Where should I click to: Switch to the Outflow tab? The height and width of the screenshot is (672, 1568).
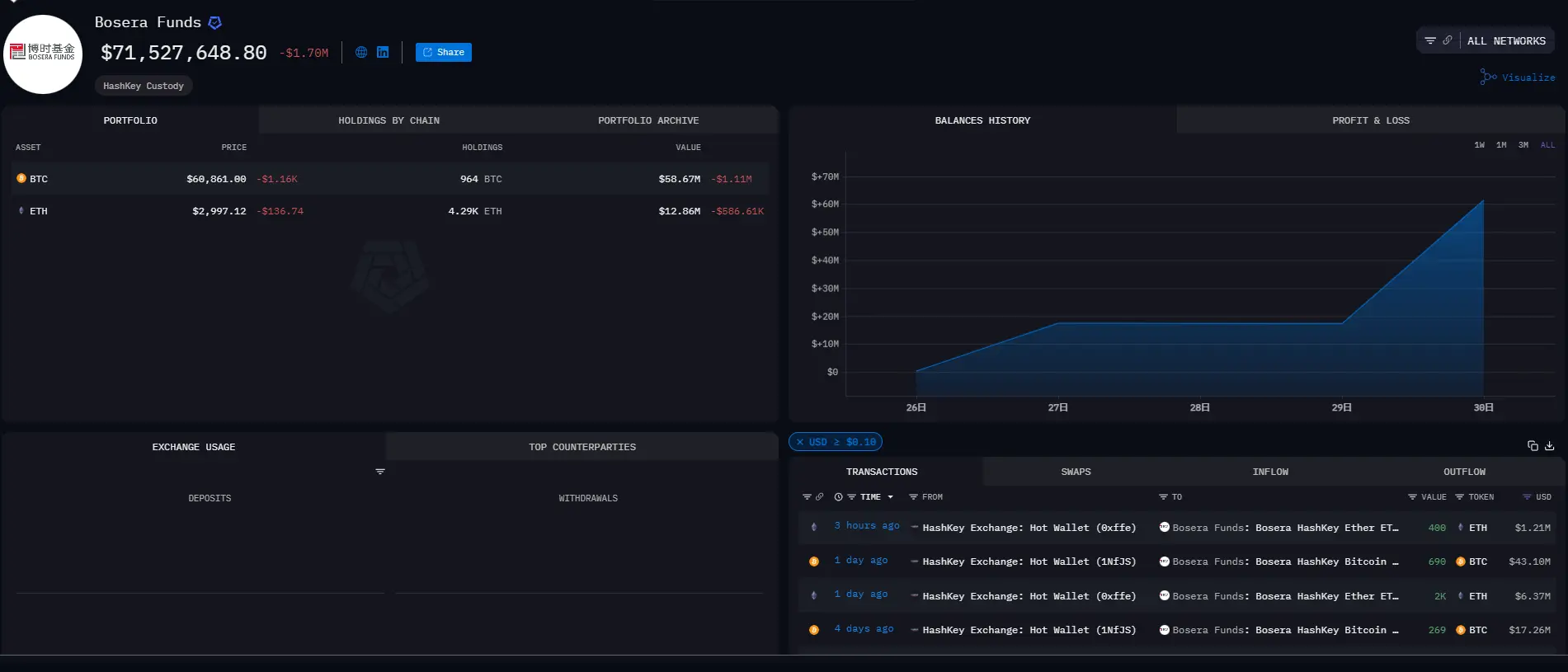1464,472
